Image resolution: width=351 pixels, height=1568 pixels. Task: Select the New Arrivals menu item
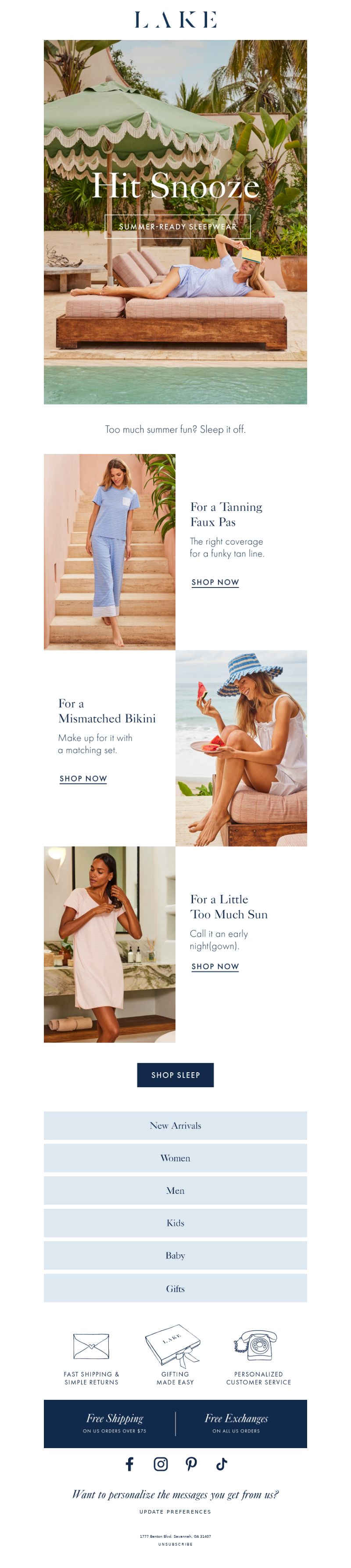click(175, 1125)
